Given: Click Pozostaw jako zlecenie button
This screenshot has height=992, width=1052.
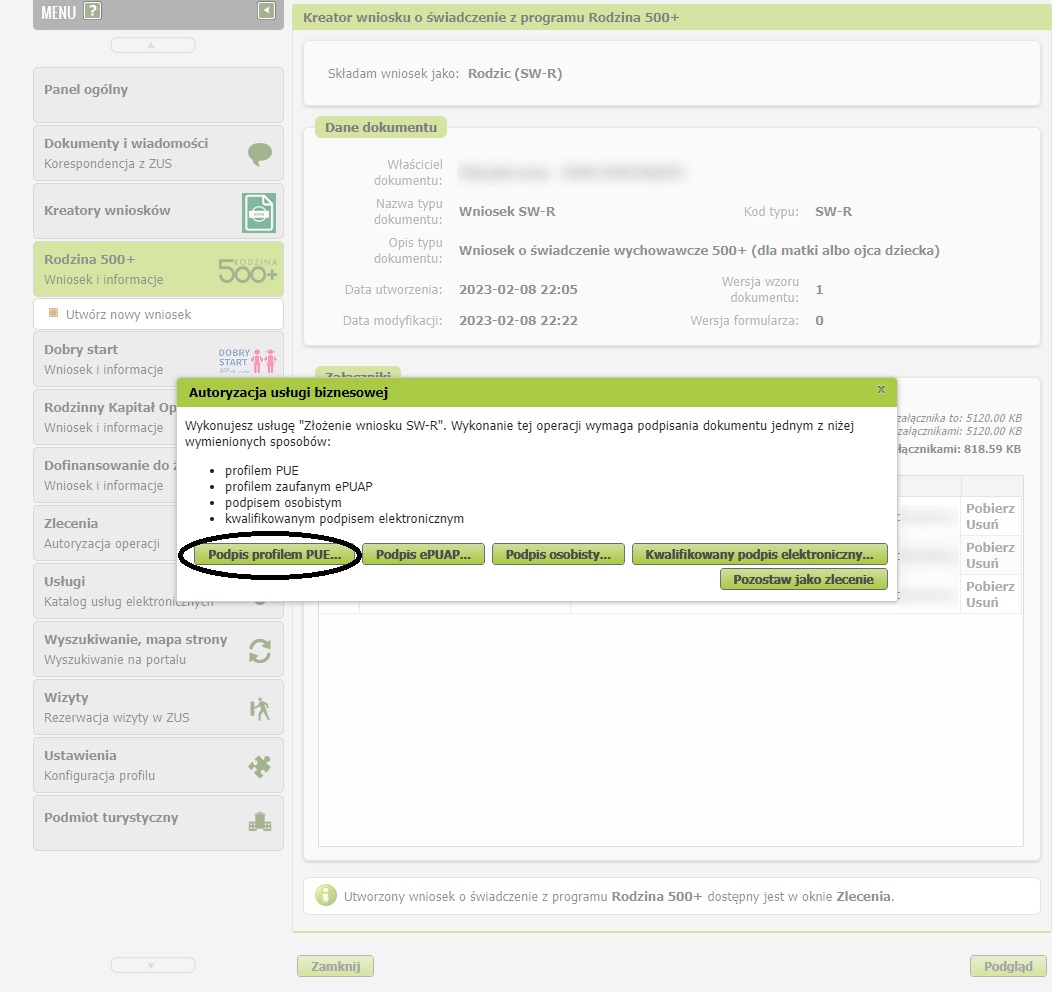Looking at the screenshot, I should pos(803,580).
